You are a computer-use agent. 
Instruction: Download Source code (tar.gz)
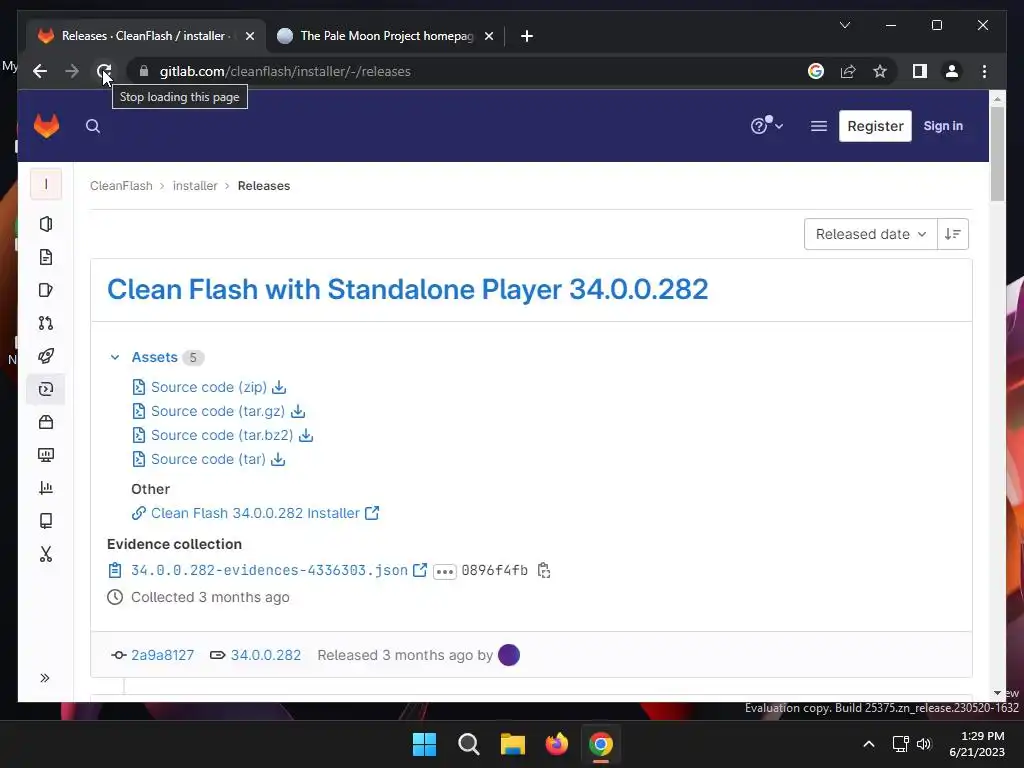218,411
